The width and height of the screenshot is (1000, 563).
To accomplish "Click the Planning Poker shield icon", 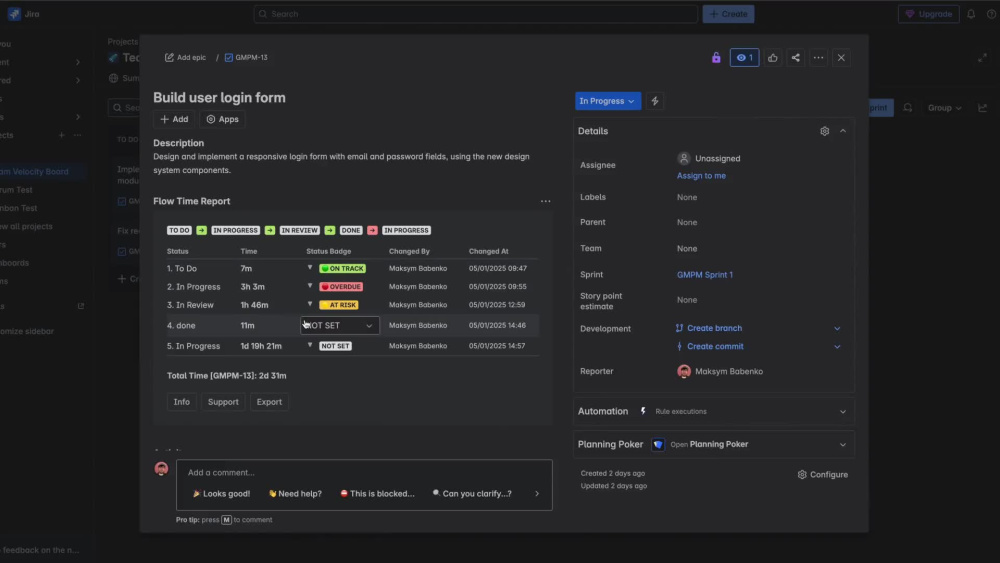I will point(658,444).
